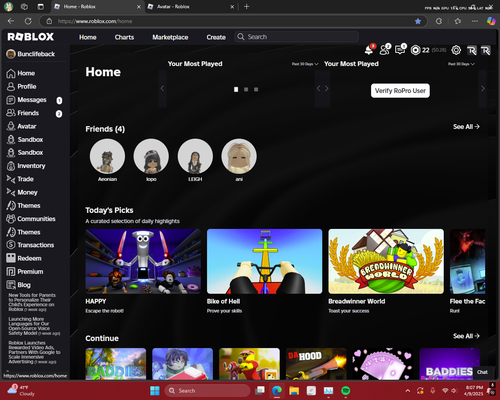Screen dimensions: 500x400
Task: Select the first carousel dot in Most Played
Action: pyautogui.click(x=236, y=89)
